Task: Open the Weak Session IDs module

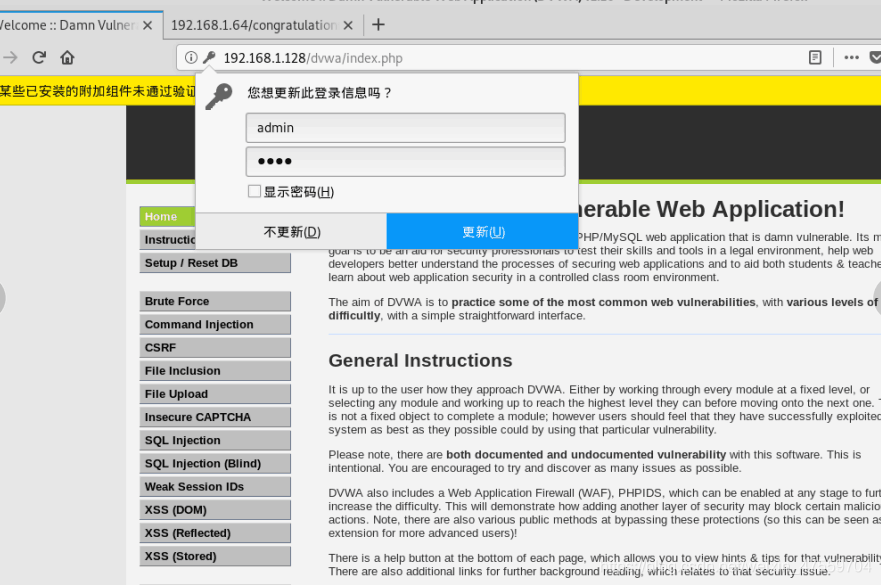Action: tap(215, 487)
